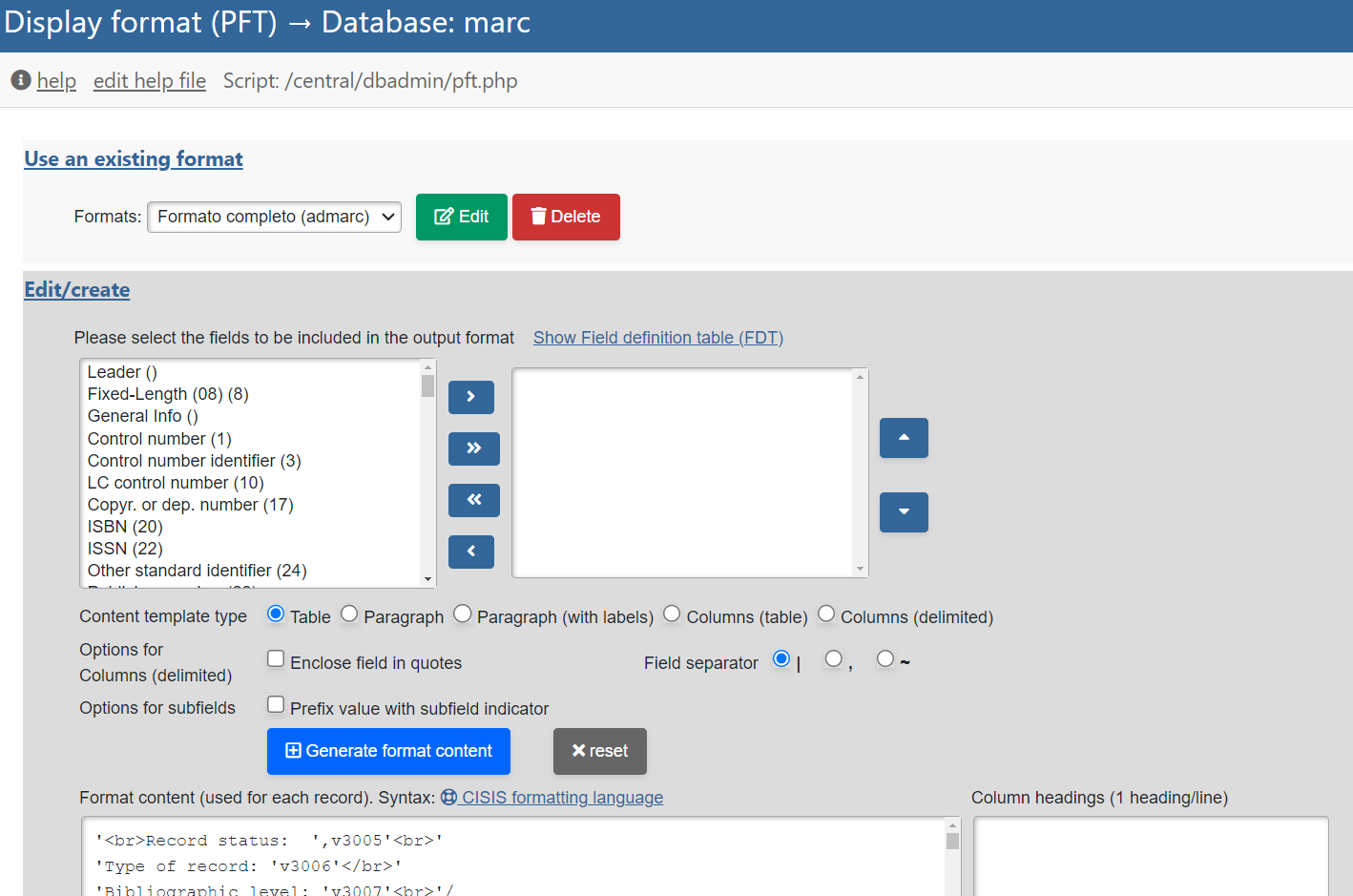
Task: Select Paragraph (with labels) template type
Action: click(x=463, y=614)
